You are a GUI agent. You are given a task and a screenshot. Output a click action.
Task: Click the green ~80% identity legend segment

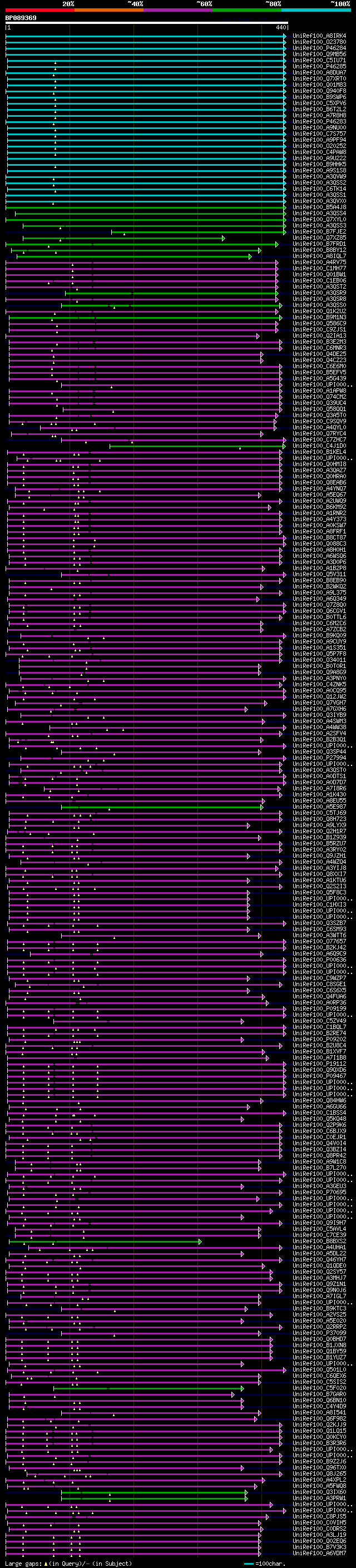tap(247, 10)
